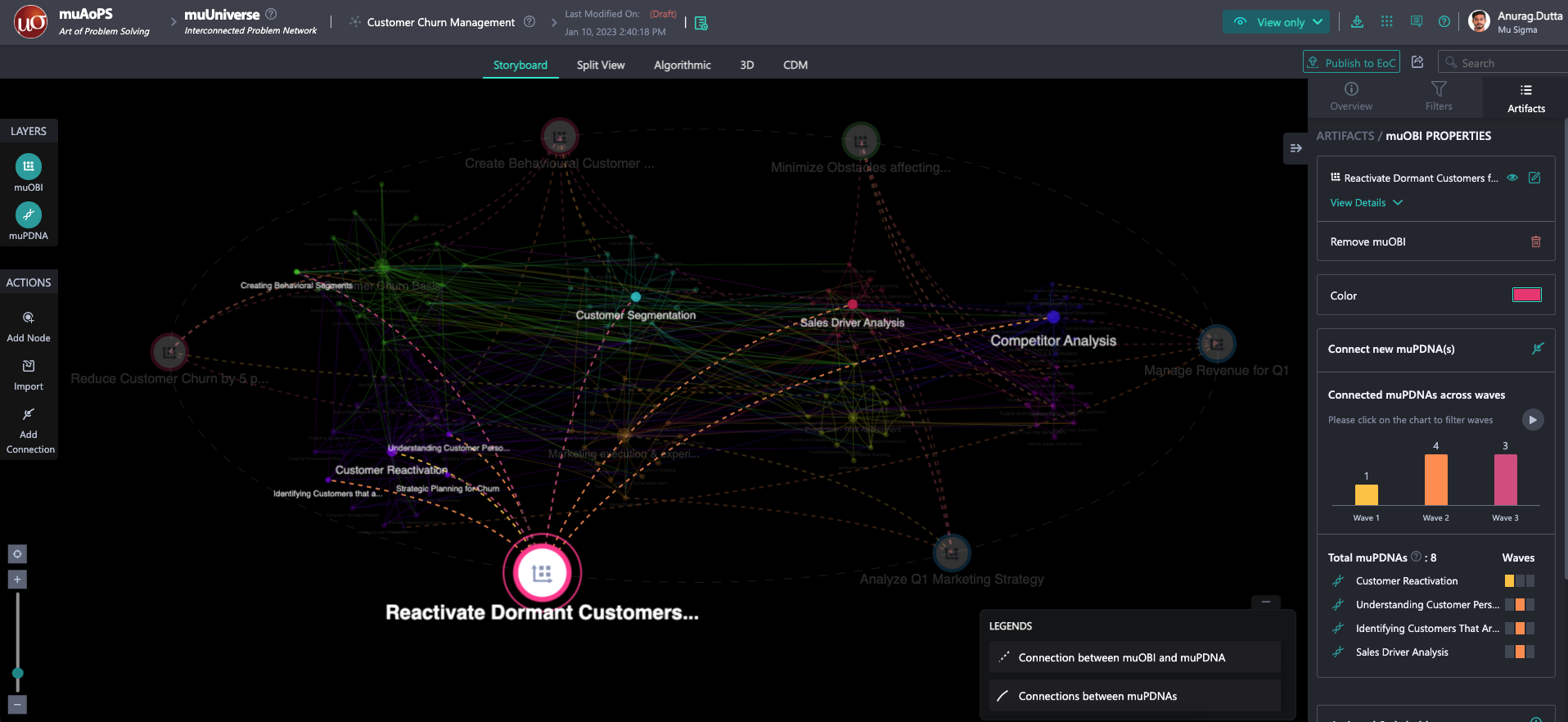Screen dimensions: 1568x722
Task: Click the share icon next to Publish
Action: 1417,62
